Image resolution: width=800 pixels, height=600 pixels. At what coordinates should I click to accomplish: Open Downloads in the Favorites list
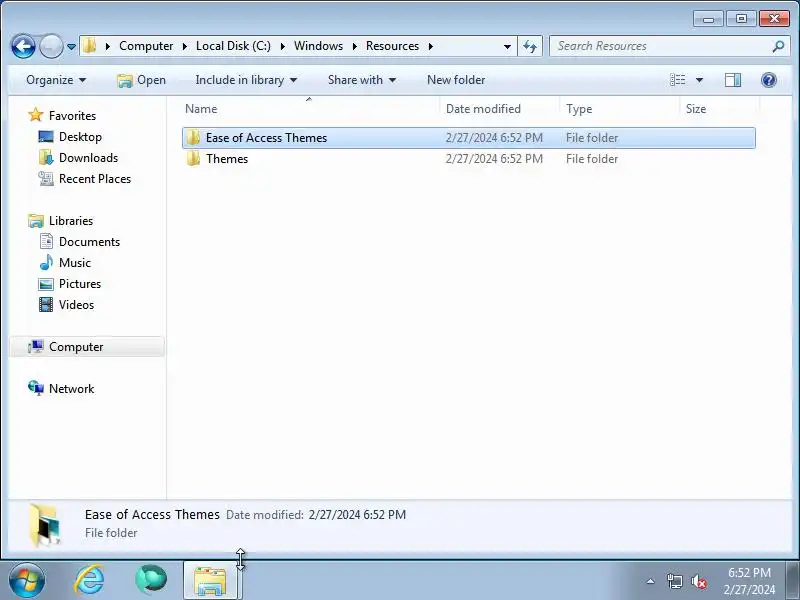88,158
